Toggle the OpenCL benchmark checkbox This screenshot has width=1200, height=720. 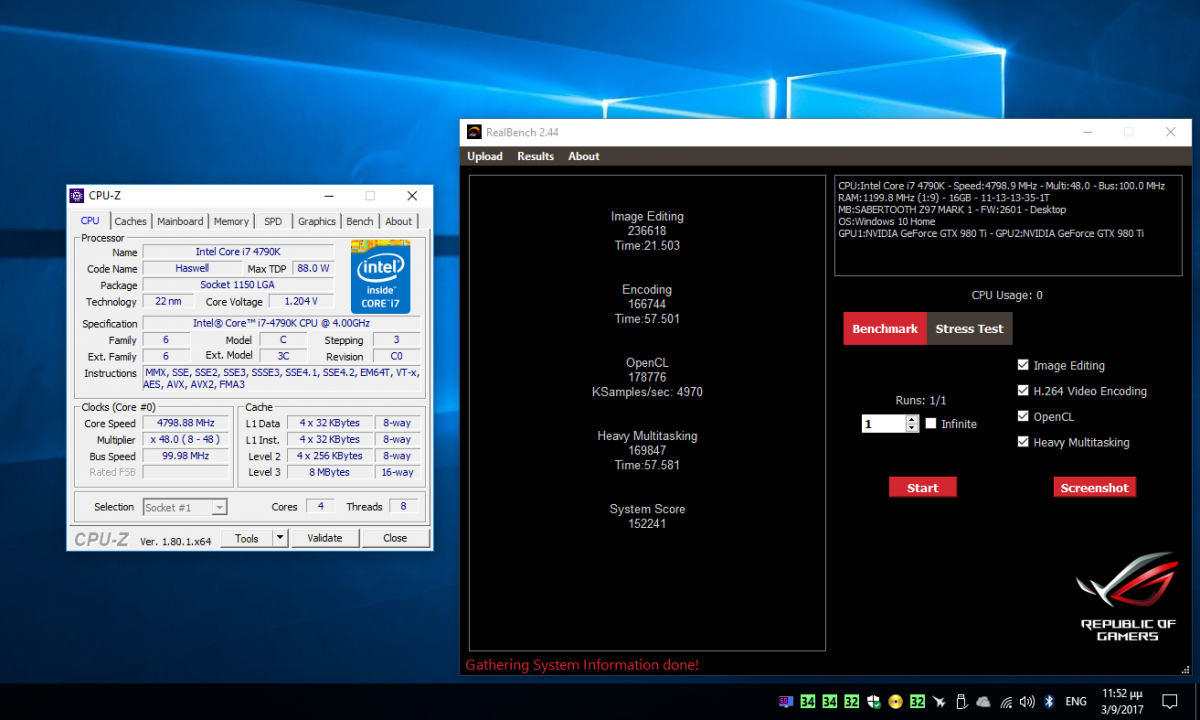1023,416
